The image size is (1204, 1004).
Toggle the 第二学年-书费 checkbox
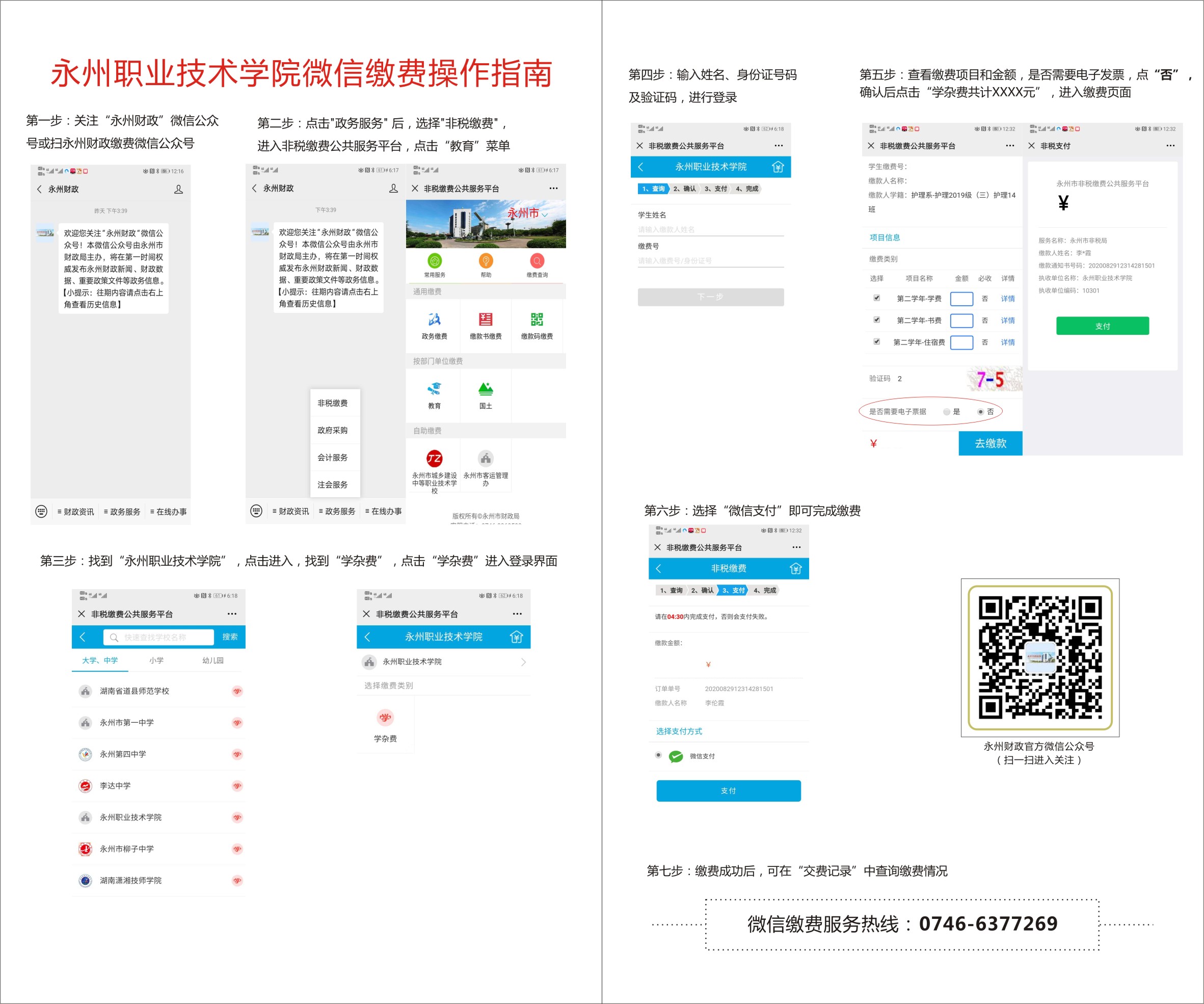click(x=876, y=320)
